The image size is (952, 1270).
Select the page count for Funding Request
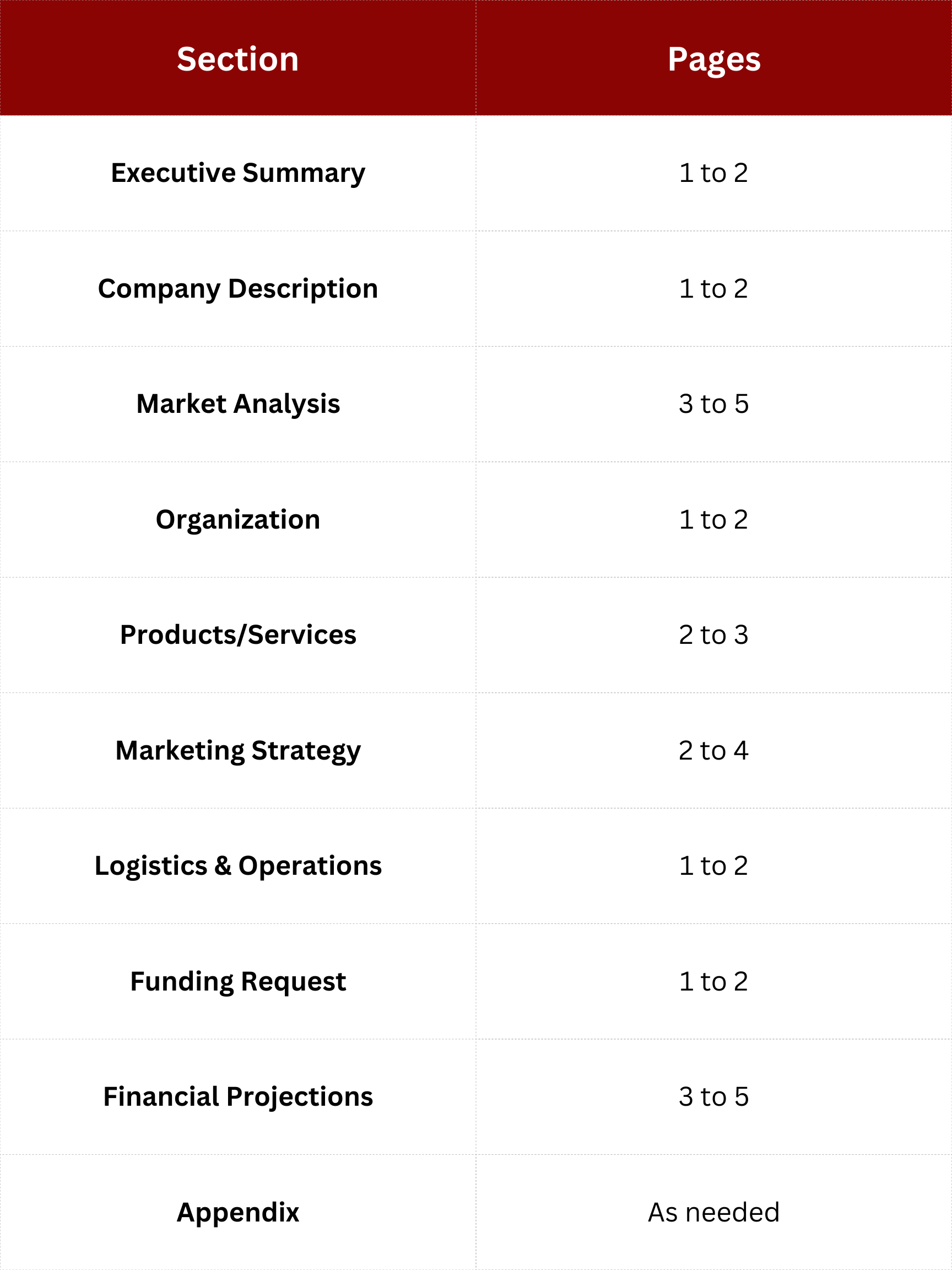click(713, 981)
